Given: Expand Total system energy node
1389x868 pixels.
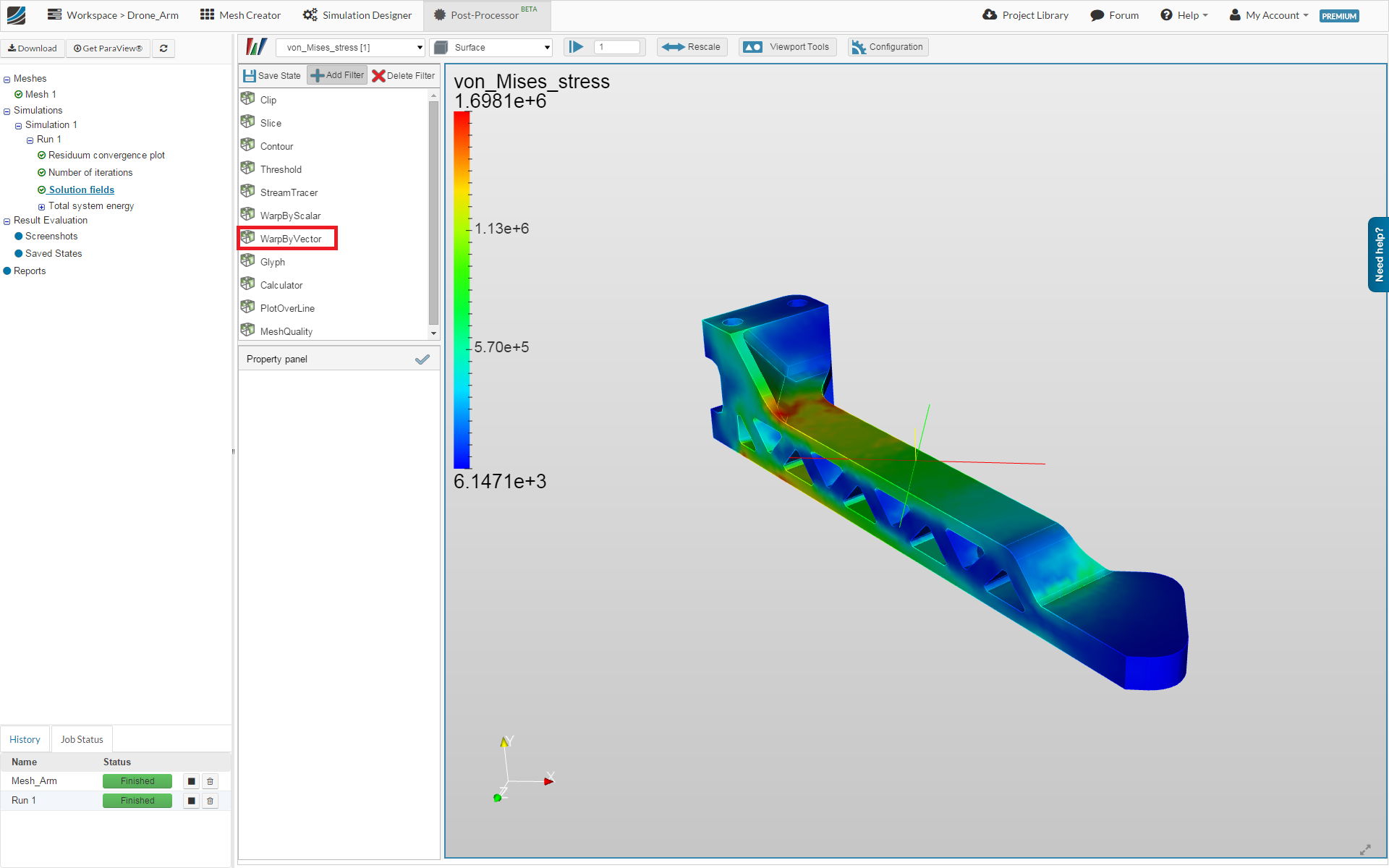Looking at the screenshot, I should pyautogui.click(x=41, y=207).
